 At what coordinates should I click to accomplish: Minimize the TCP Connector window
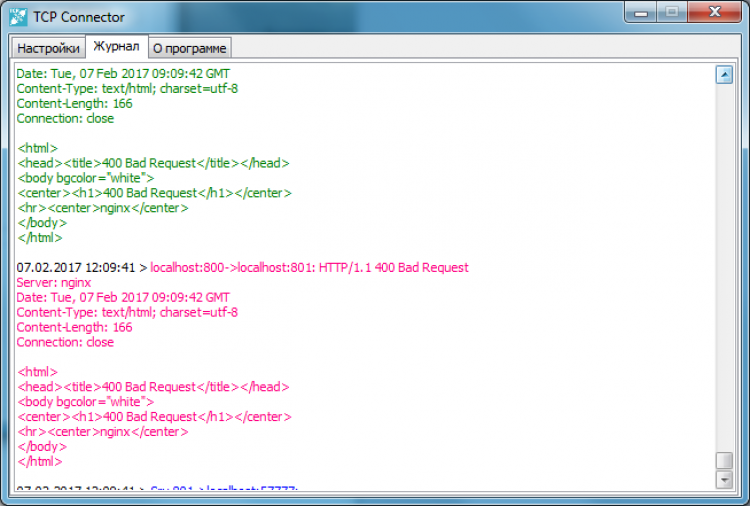[x=640, y=12]
